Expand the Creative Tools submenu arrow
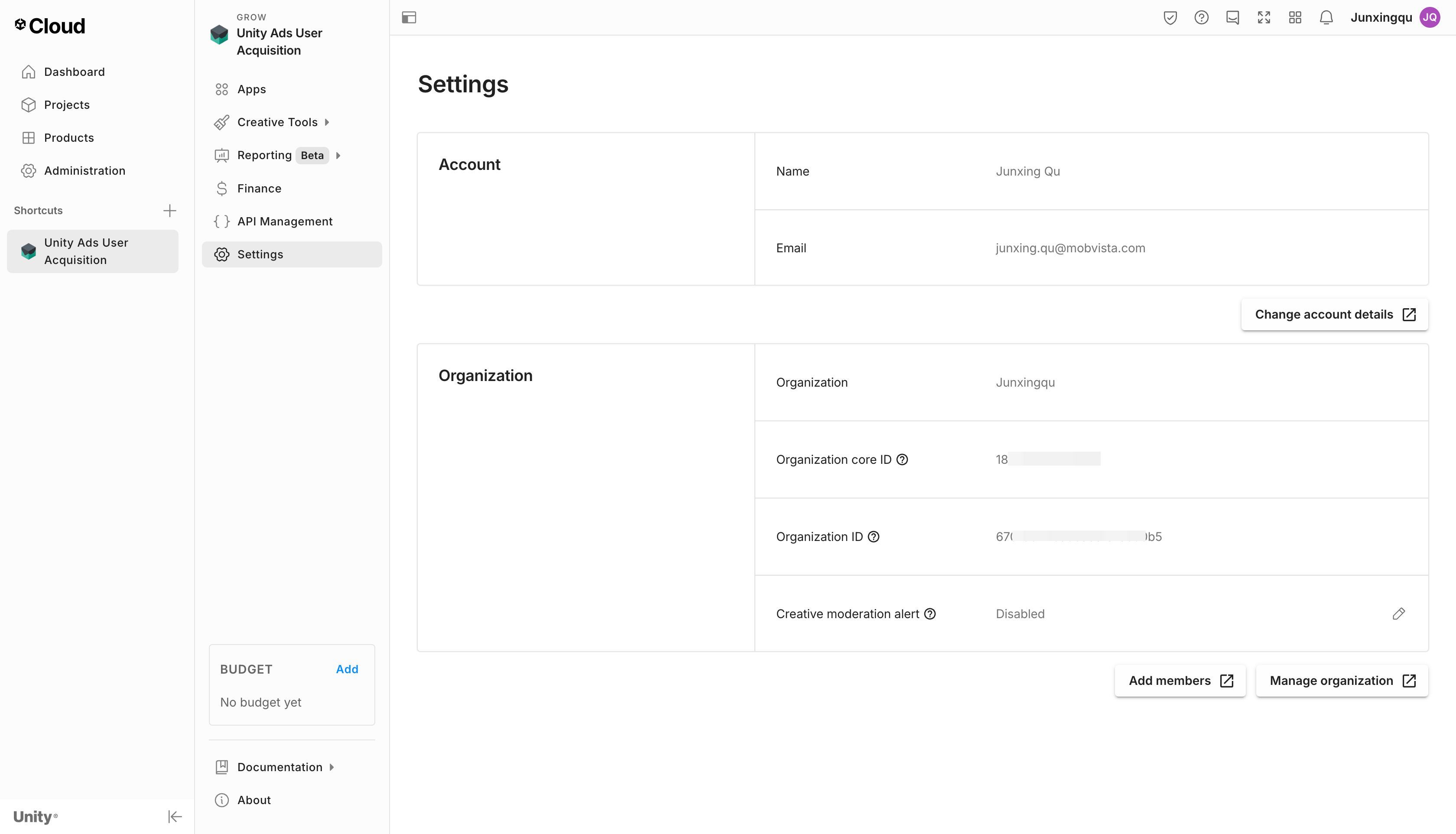1456x834 pixels. pos(327,122)
